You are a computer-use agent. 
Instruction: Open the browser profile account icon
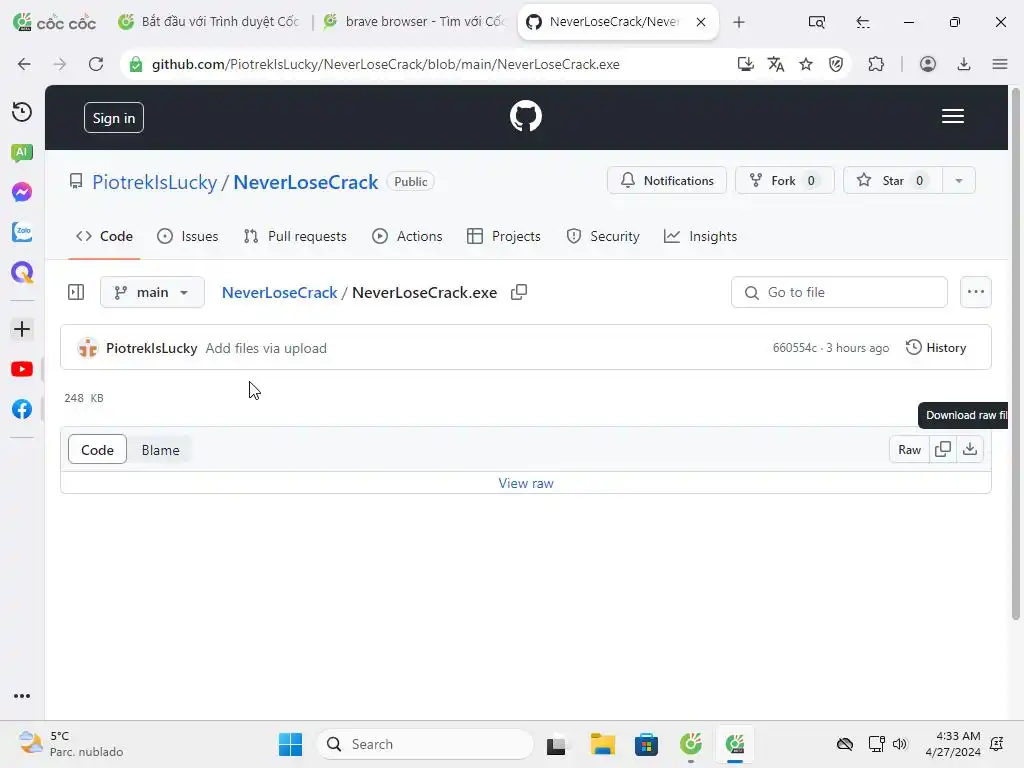point(928,64)
